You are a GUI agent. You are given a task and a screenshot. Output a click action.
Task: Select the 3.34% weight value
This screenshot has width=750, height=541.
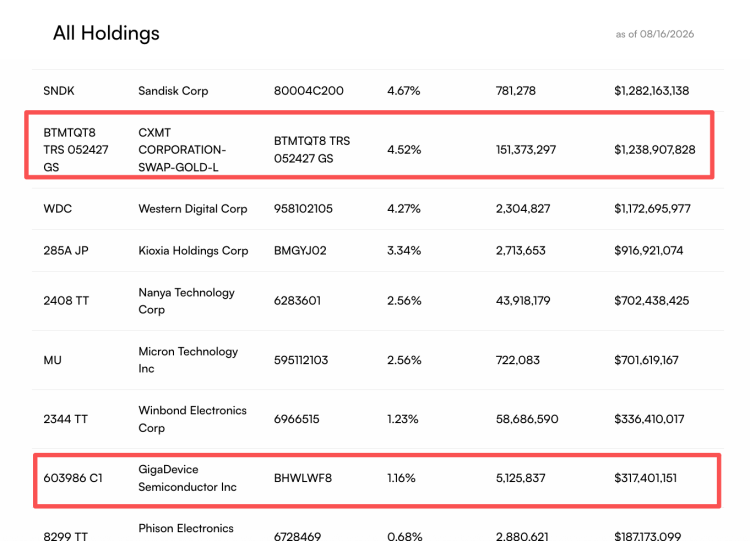[404, 251]
